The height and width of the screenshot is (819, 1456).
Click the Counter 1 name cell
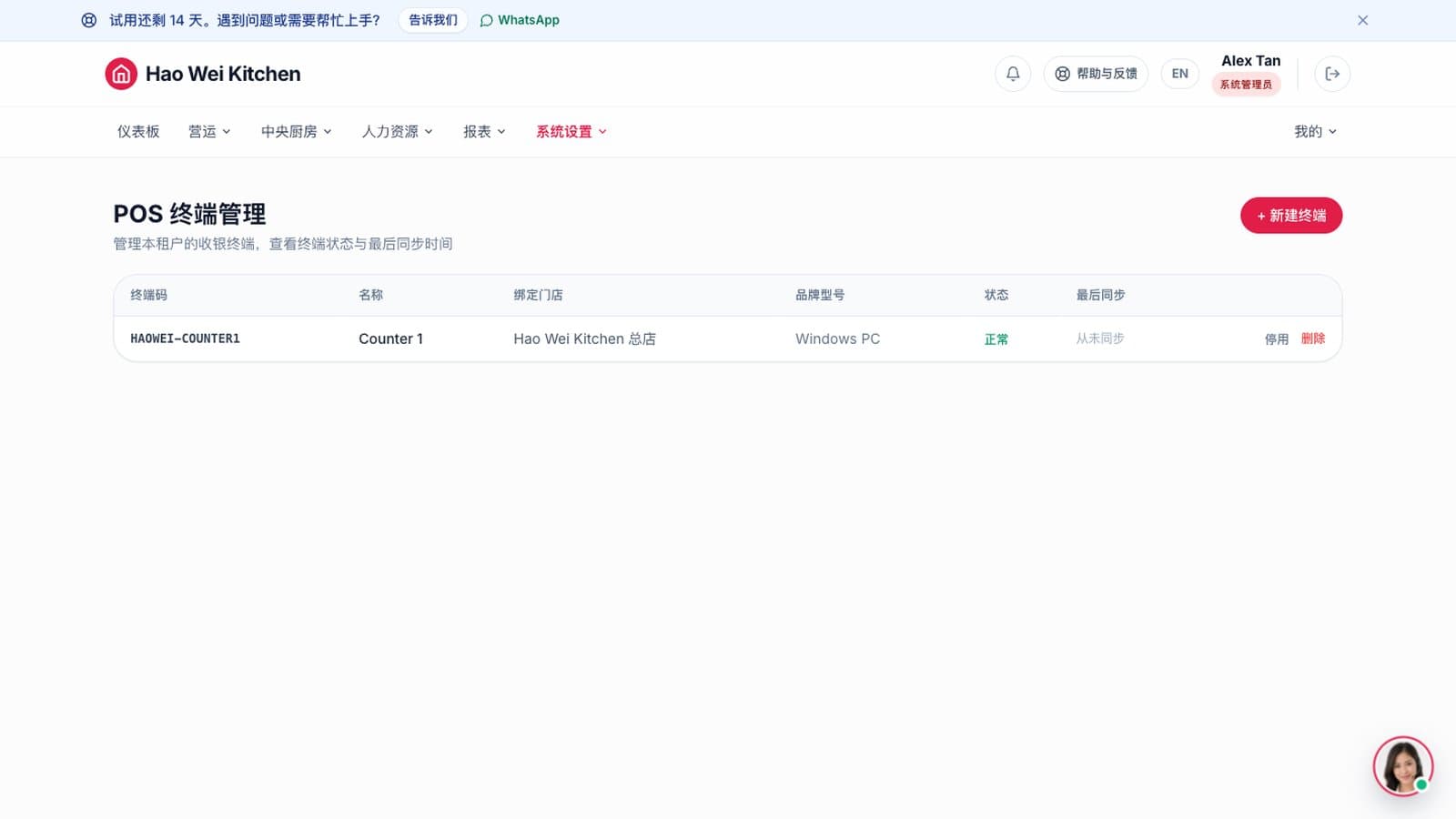coord(390,339)
